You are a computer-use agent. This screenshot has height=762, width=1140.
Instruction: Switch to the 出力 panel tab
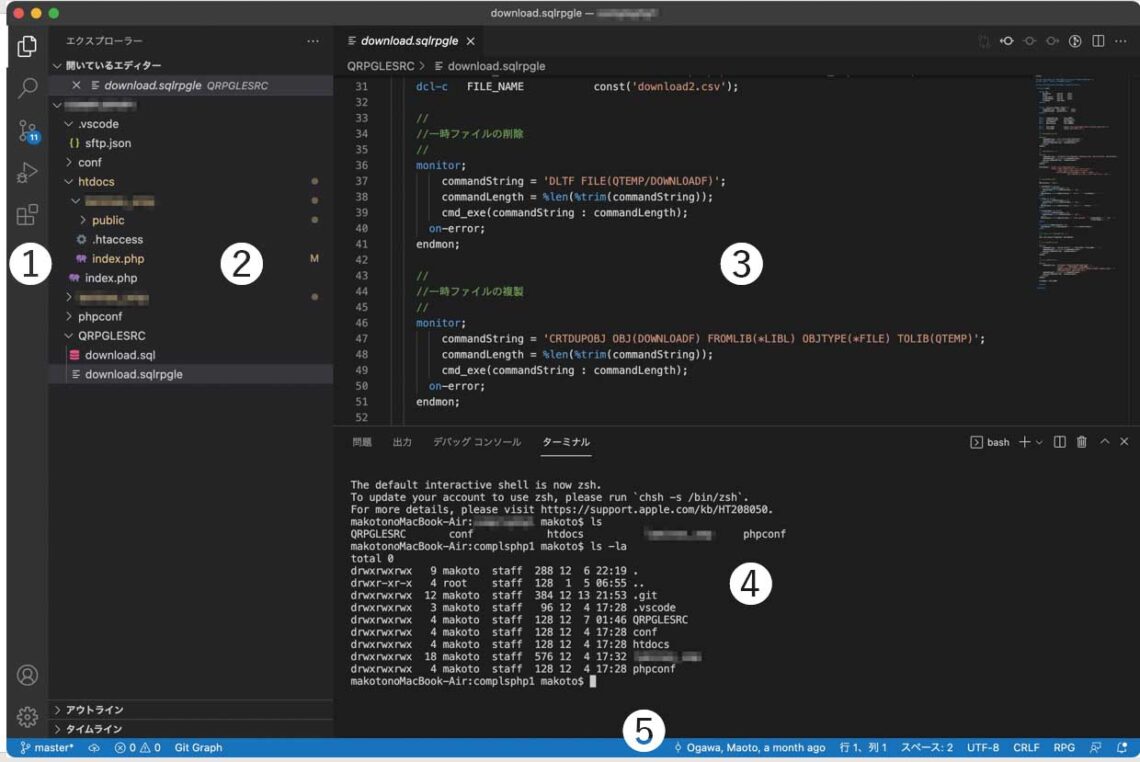402,442
